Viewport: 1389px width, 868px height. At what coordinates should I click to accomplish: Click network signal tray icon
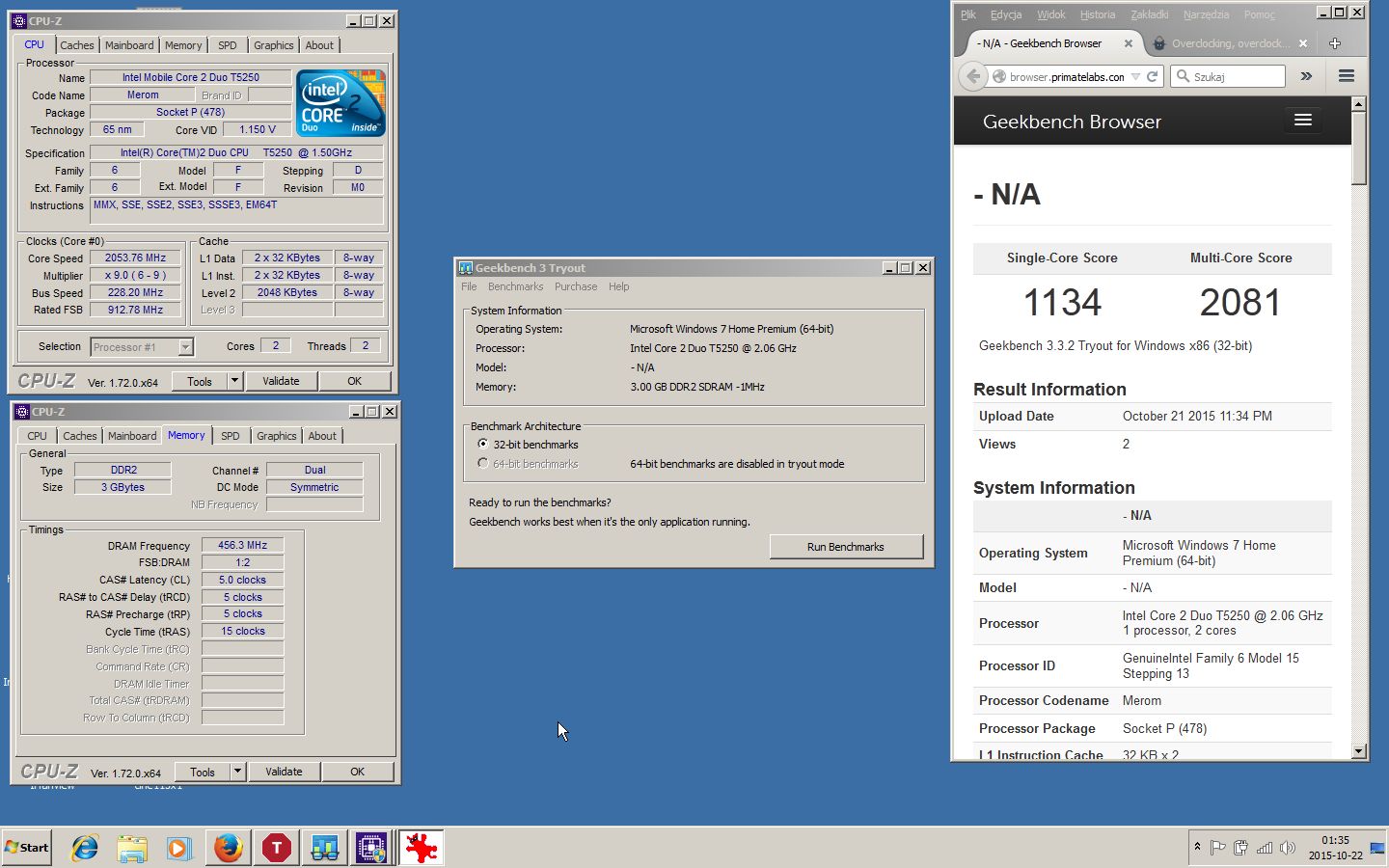tap(1264, 848)
